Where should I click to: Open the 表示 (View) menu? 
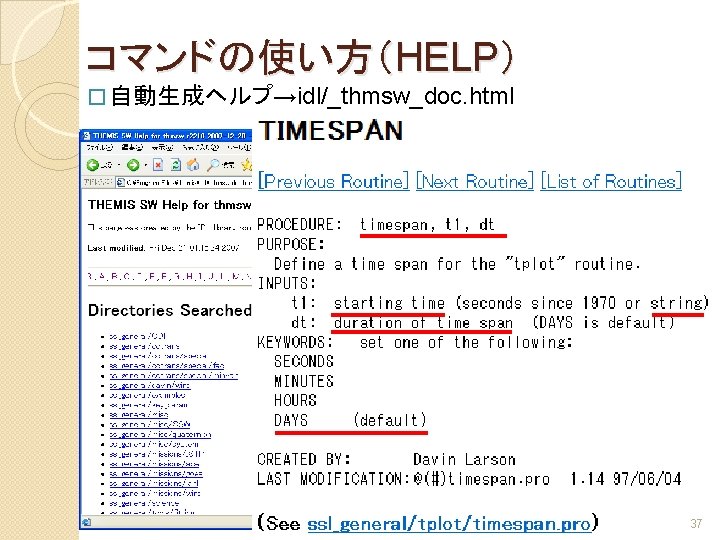click(x=163, y=148)
